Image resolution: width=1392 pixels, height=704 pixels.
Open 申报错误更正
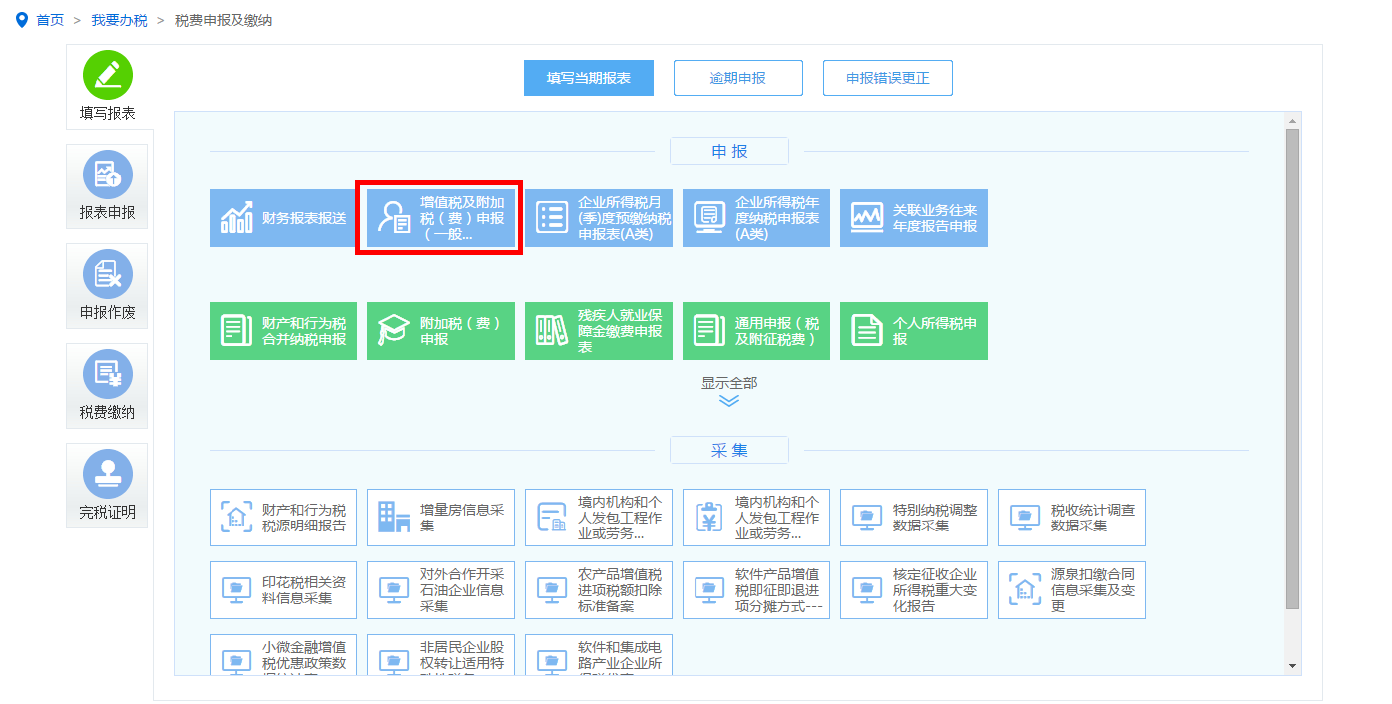click(888, 77)
